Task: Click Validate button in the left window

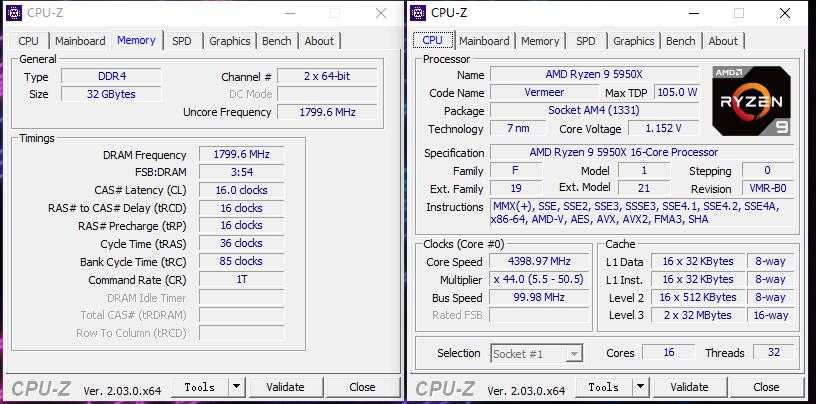Action: (x=285, y=387)
